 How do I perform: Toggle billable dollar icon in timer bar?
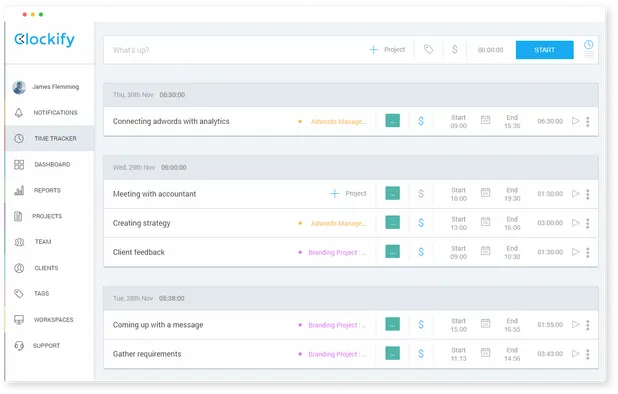coord(454,50)
